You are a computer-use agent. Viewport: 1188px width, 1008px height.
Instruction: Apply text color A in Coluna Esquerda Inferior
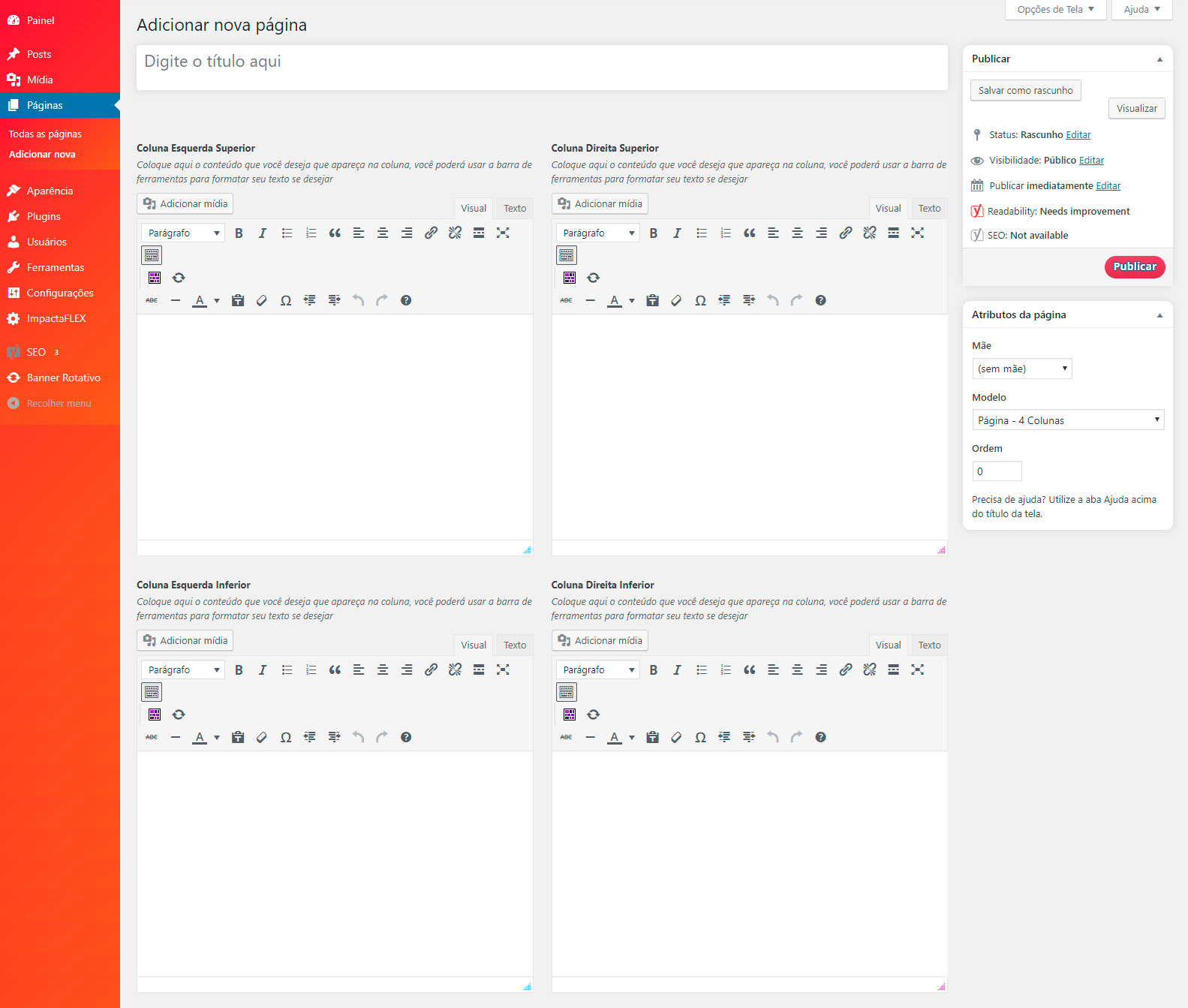(200, 737)
